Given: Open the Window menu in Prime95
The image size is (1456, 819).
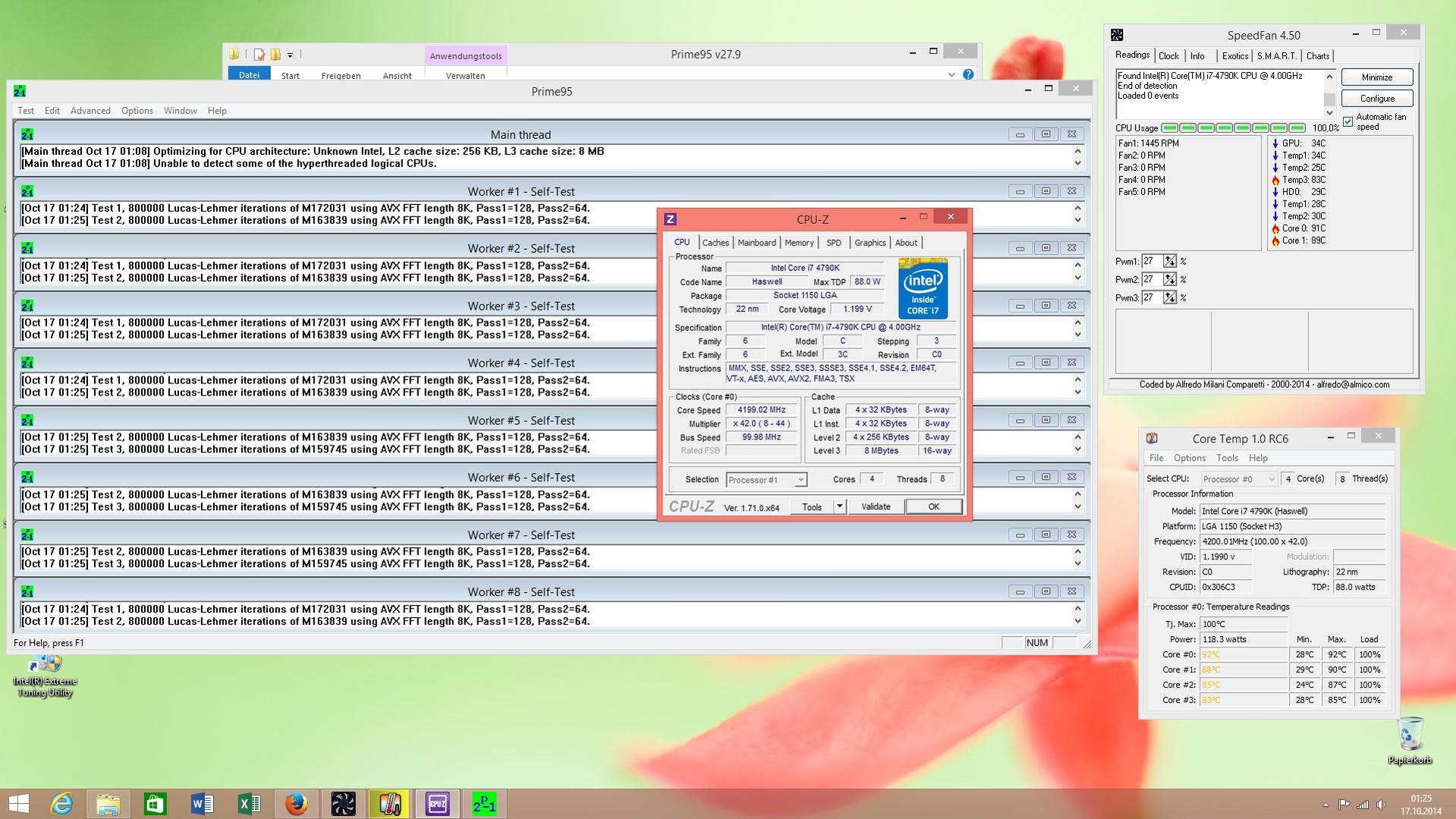Looking at the screenshot, I should [x=180, y=111].
